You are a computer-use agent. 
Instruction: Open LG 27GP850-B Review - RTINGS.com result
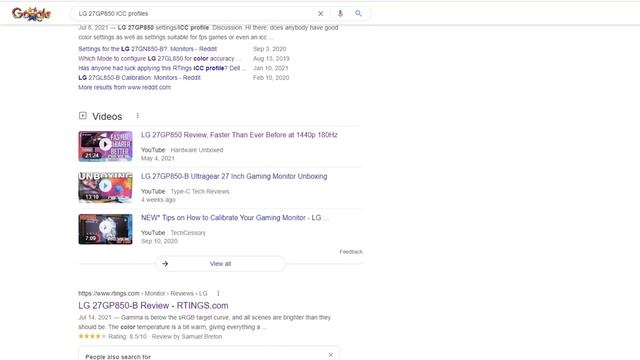[153, 306]
